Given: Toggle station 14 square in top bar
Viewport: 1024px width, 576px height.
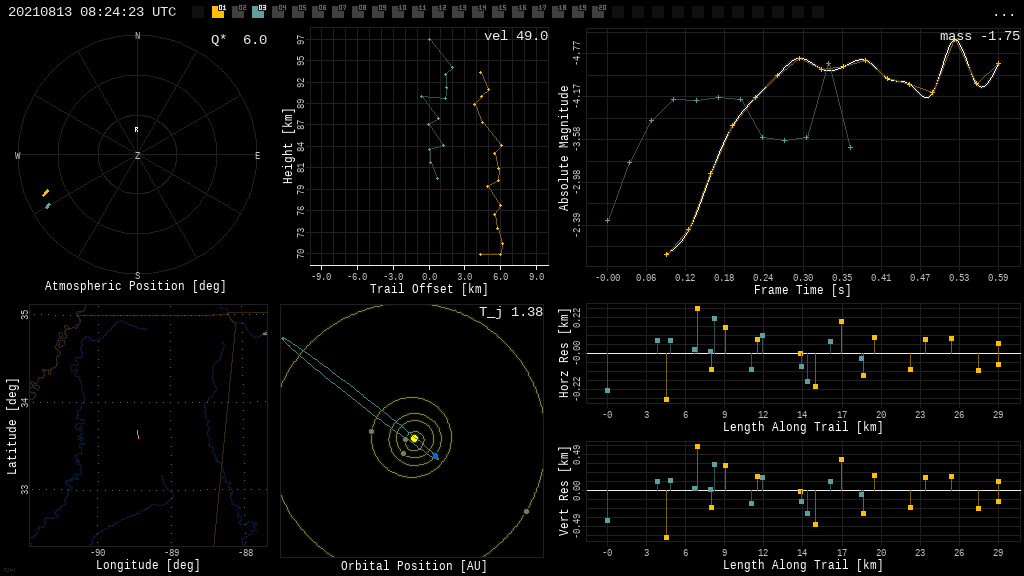Looking at the screenshot, I should 478,12.
